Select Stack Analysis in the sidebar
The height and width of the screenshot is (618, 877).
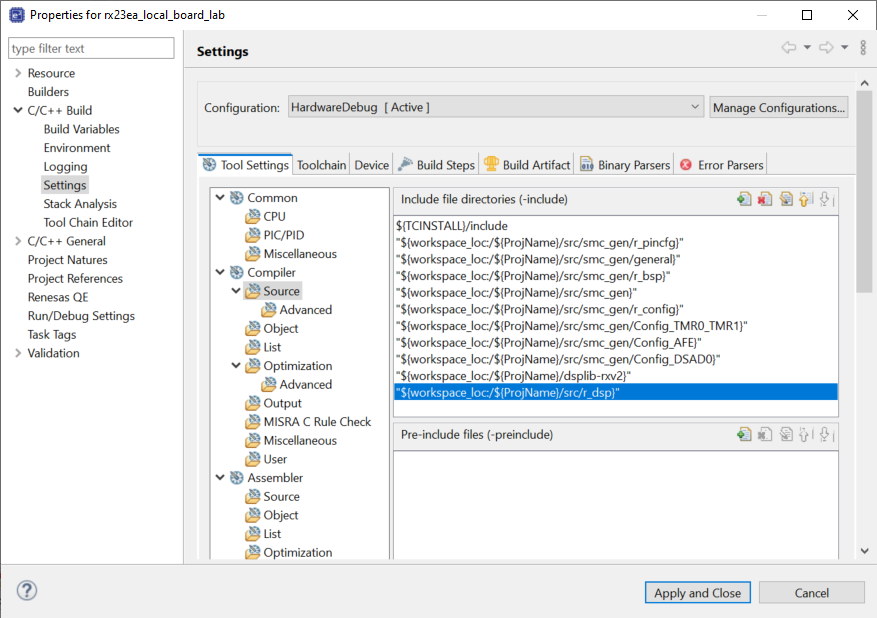[80, 204]
